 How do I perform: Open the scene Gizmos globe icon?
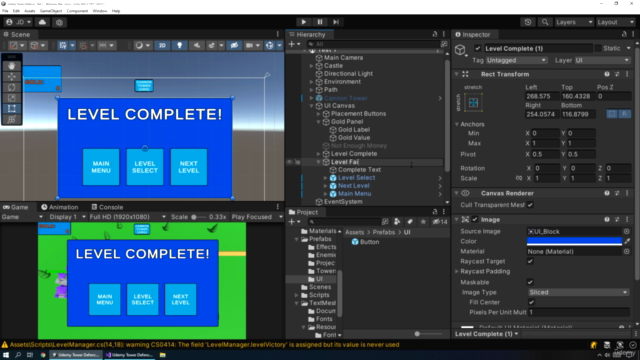(269, 45)
